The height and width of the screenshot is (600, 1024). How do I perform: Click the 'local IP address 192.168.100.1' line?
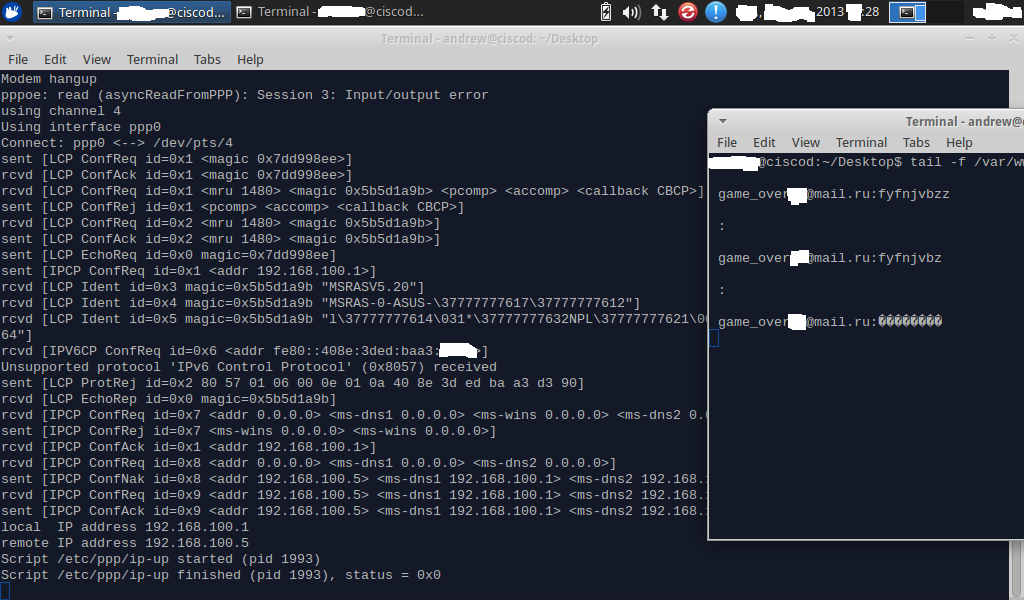[x=125, y=527]
